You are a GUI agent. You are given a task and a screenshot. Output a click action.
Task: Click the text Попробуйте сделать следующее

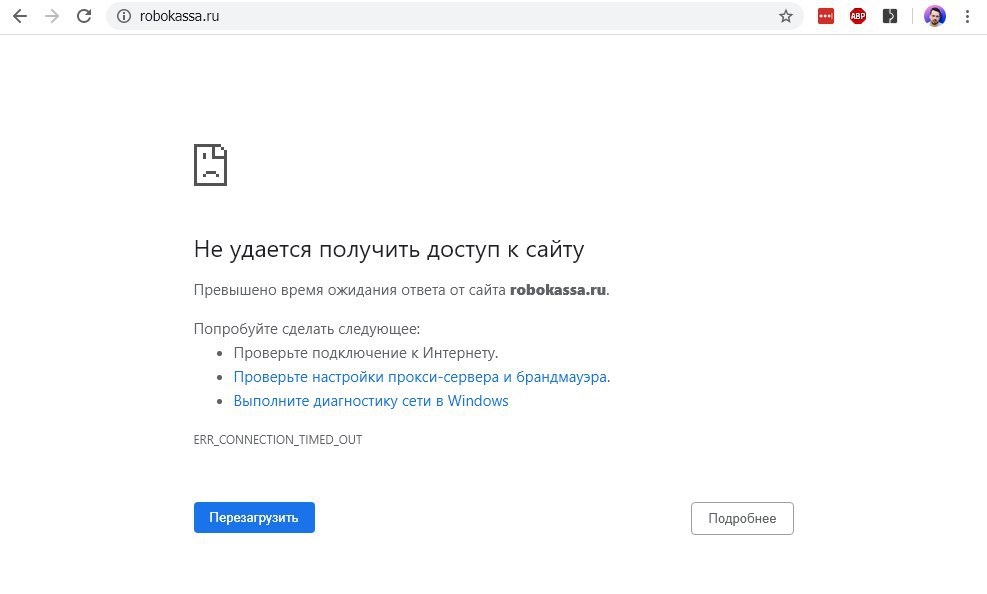point(307,329)
